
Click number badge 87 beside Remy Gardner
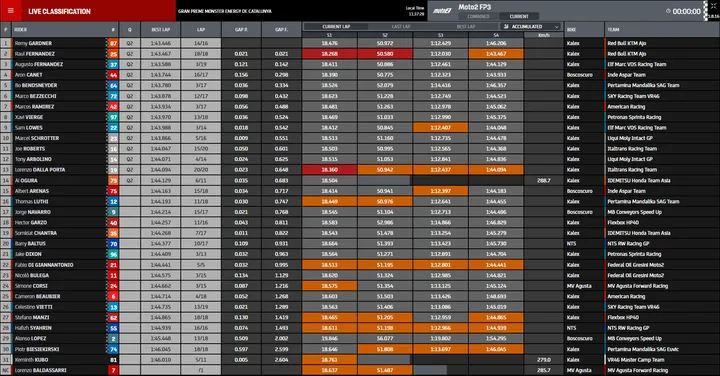click(113, 43)
